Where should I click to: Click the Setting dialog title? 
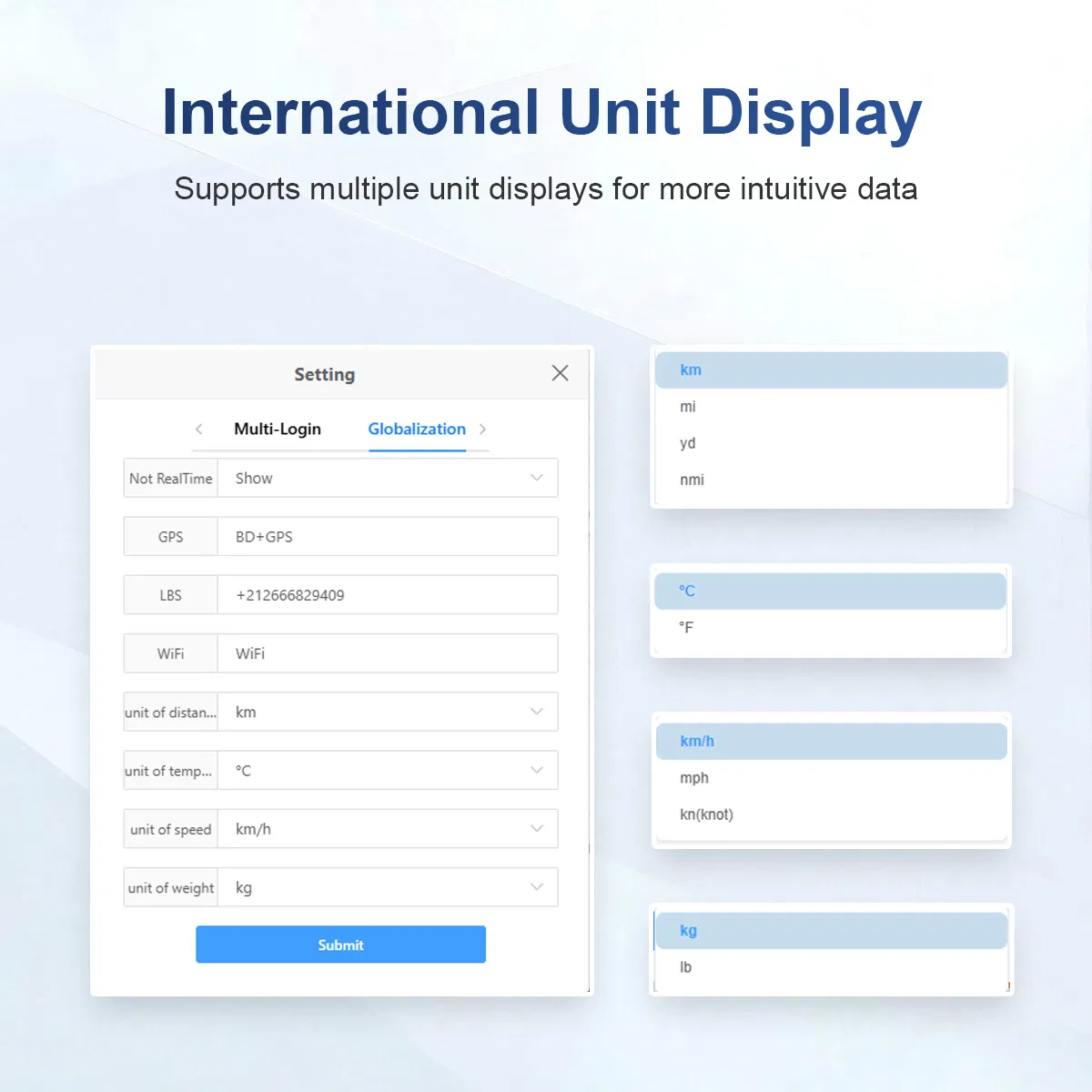pos(325,374)
